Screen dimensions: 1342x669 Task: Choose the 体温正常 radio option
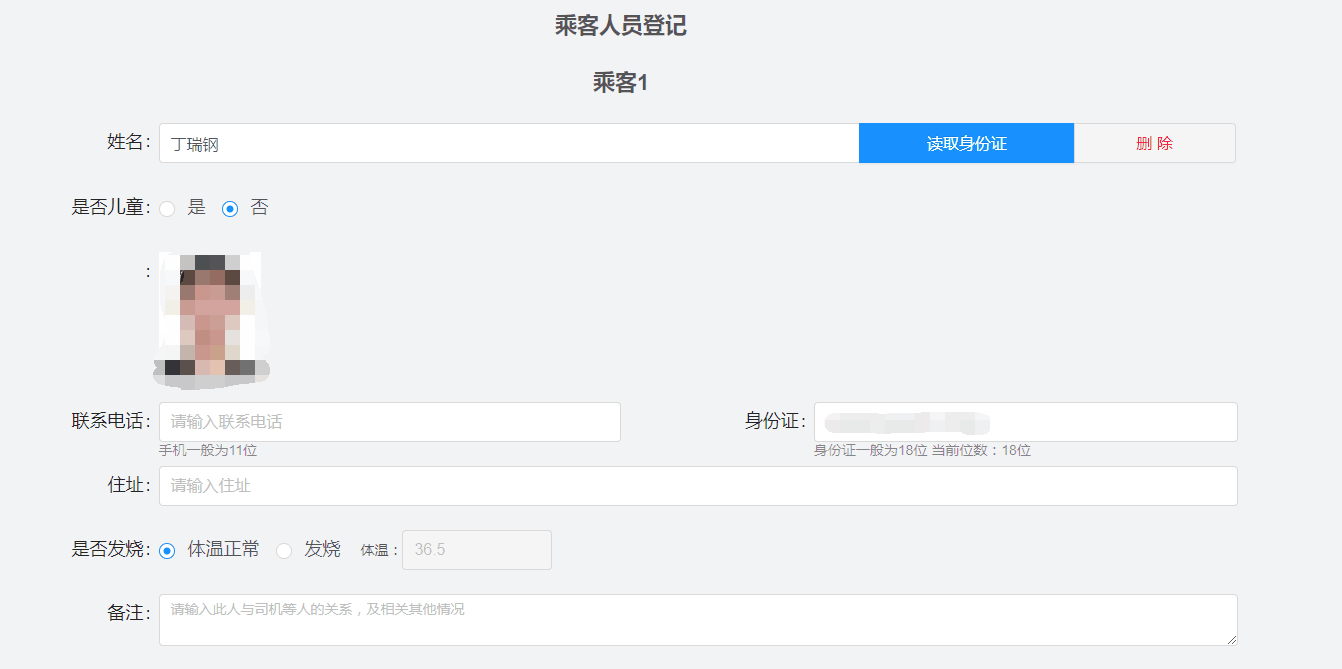pos(168,550)
